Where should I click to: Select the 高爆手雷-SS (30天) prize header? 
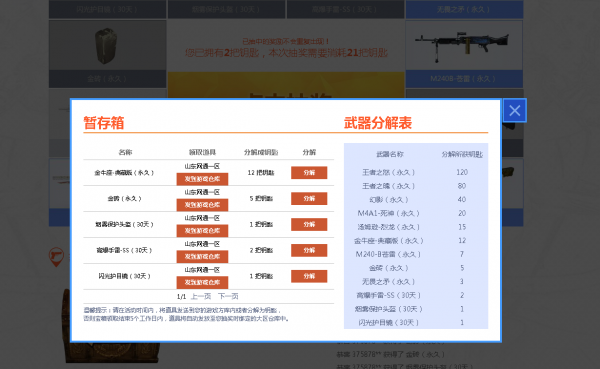pyautogui.click(x=345, y=9)
